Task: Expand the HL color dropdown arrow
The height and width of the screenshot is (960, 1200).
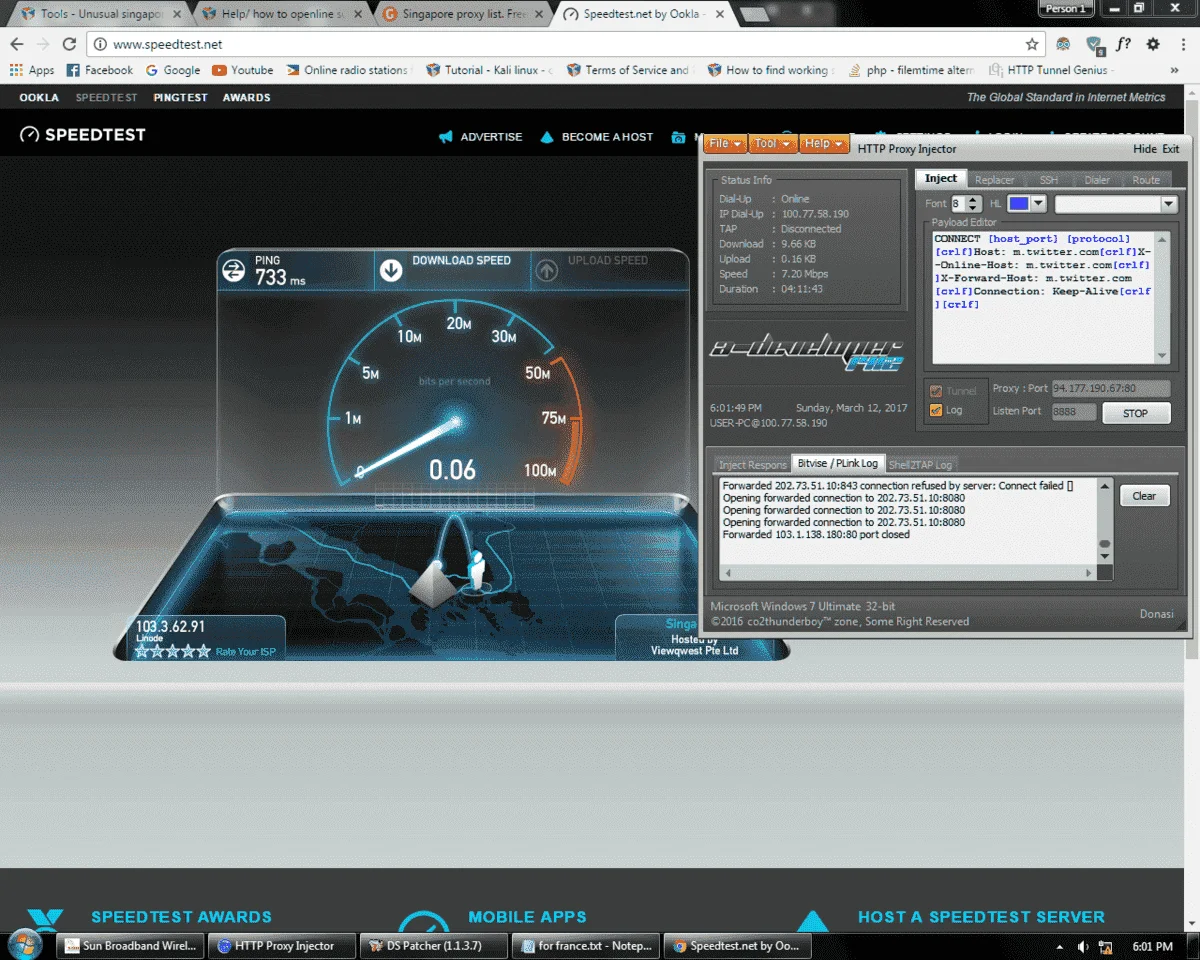Action: (1038, 203)
